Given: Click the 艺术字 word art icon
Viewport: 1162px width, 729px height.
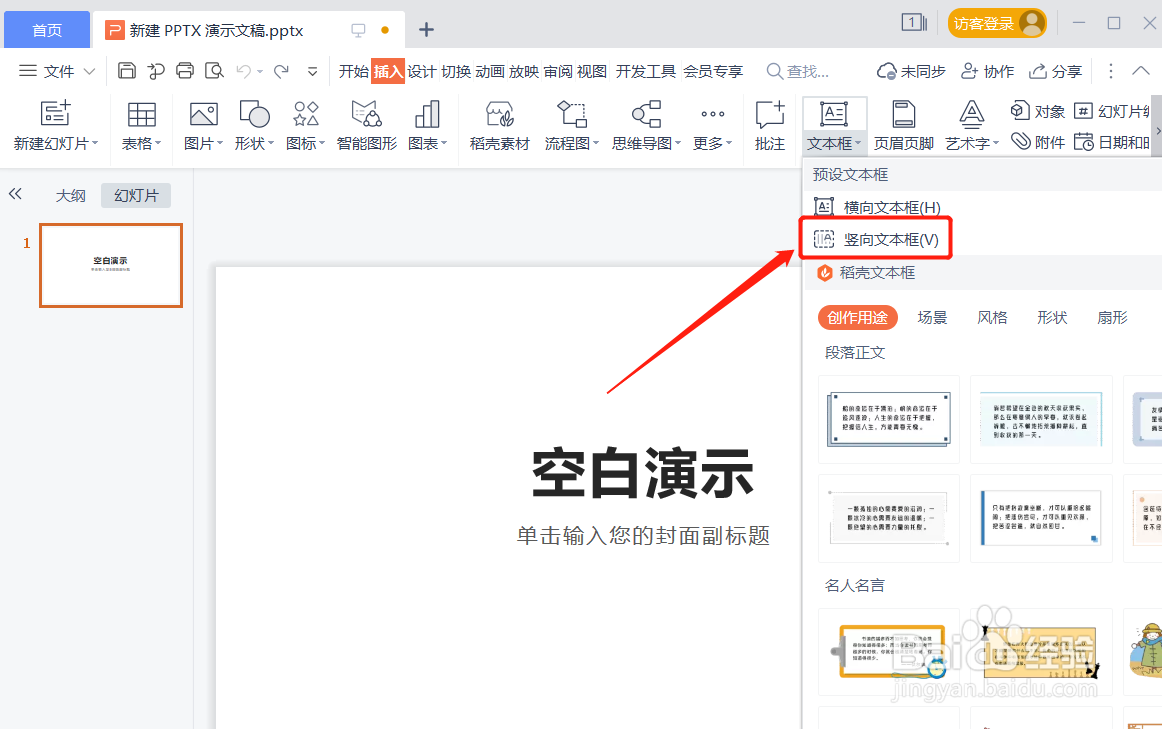Looking at the screenshot, I should 972,114.
